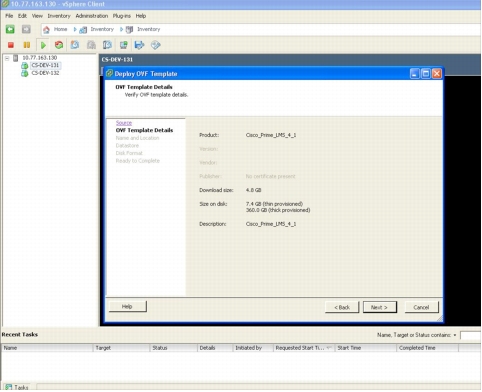Click the red Power Off toolbar icon
Image resolution: width=482 pixels, height=392 pixels.
point(11,45)
